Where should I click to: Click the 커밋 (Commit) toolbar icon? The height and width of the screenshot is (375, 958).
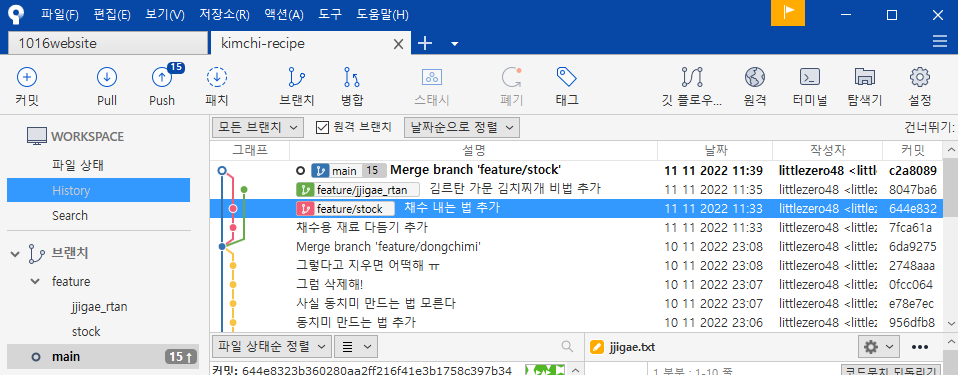(26, 78)
